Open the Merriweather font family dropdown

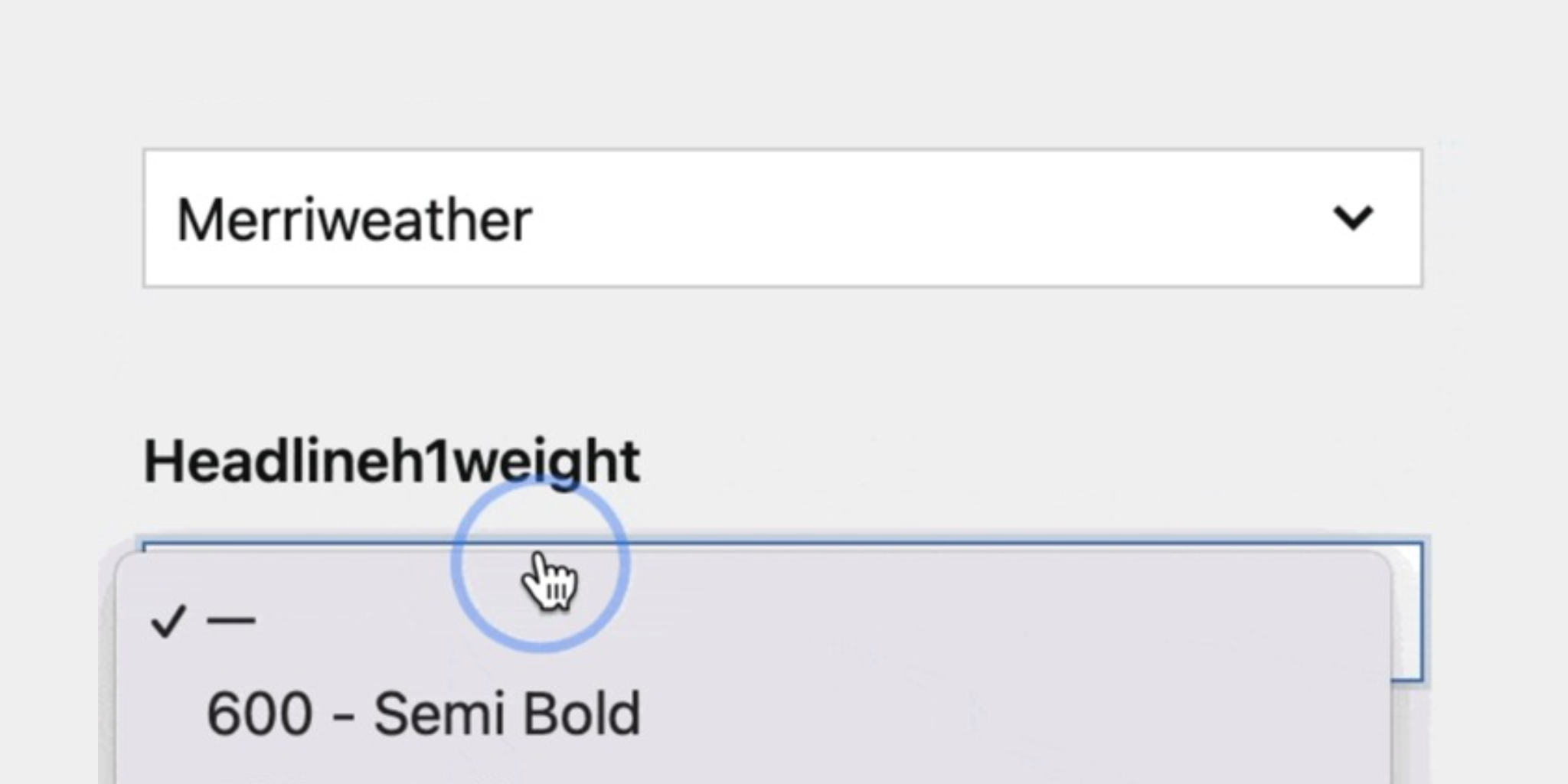(782, 218)
